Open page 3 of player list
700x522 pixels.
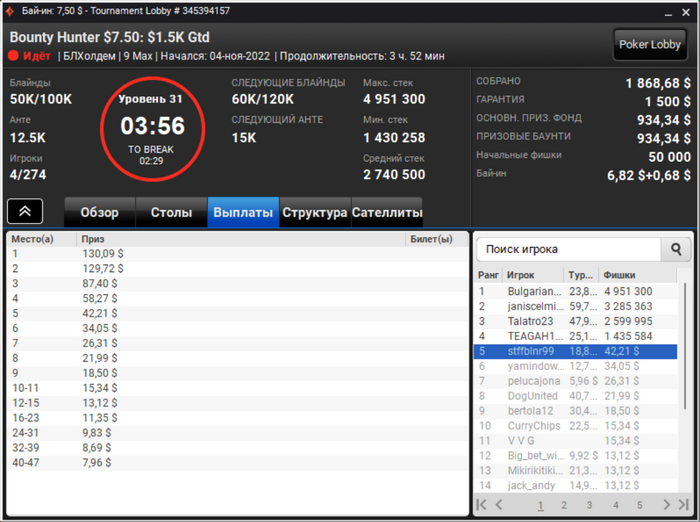pos(589,505)
